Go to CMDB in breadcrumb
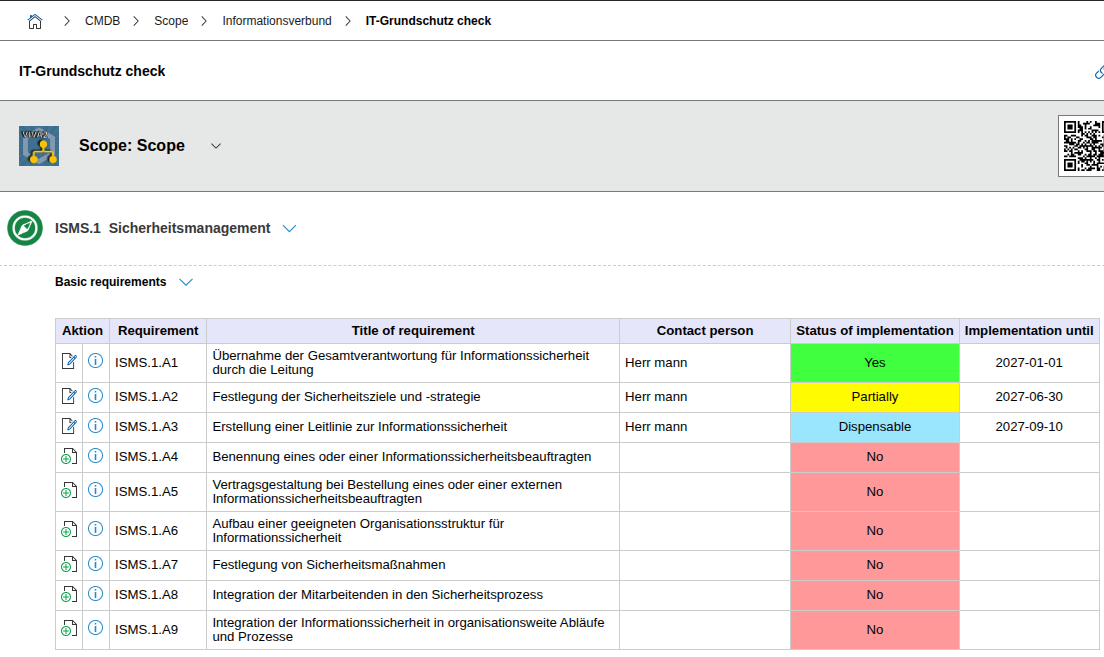The width and height of the screenshot is (1104, 657). [102, 21]
